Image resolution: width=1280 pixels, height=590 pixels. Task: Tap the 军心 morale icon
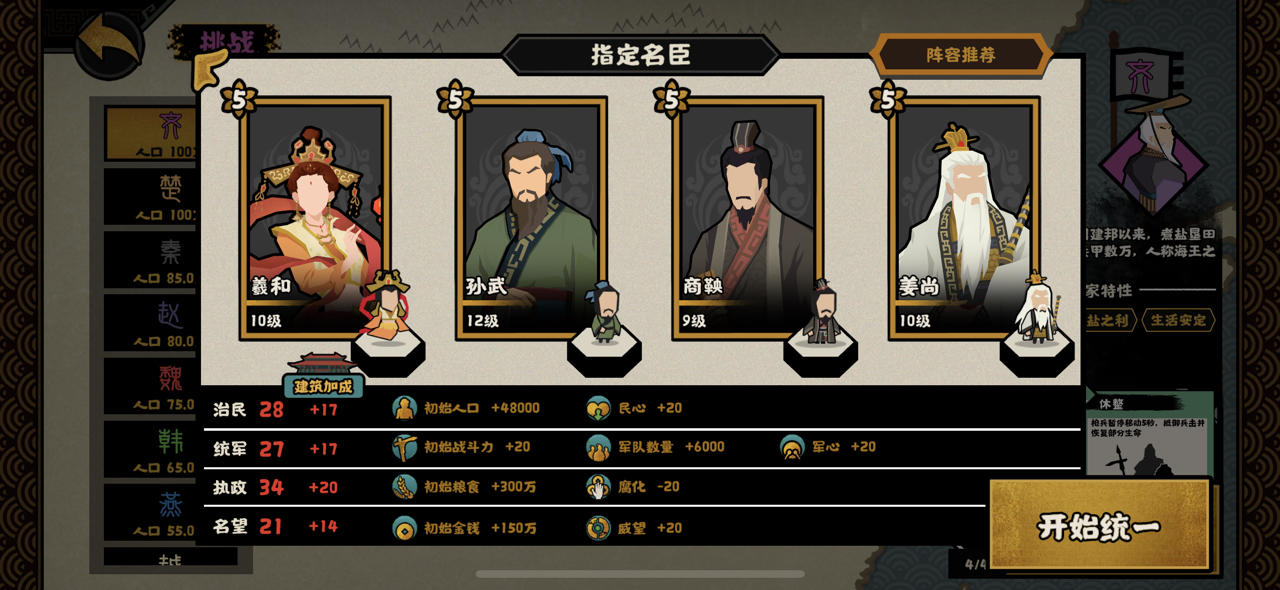pyautogui.click(x=792, y=447)
